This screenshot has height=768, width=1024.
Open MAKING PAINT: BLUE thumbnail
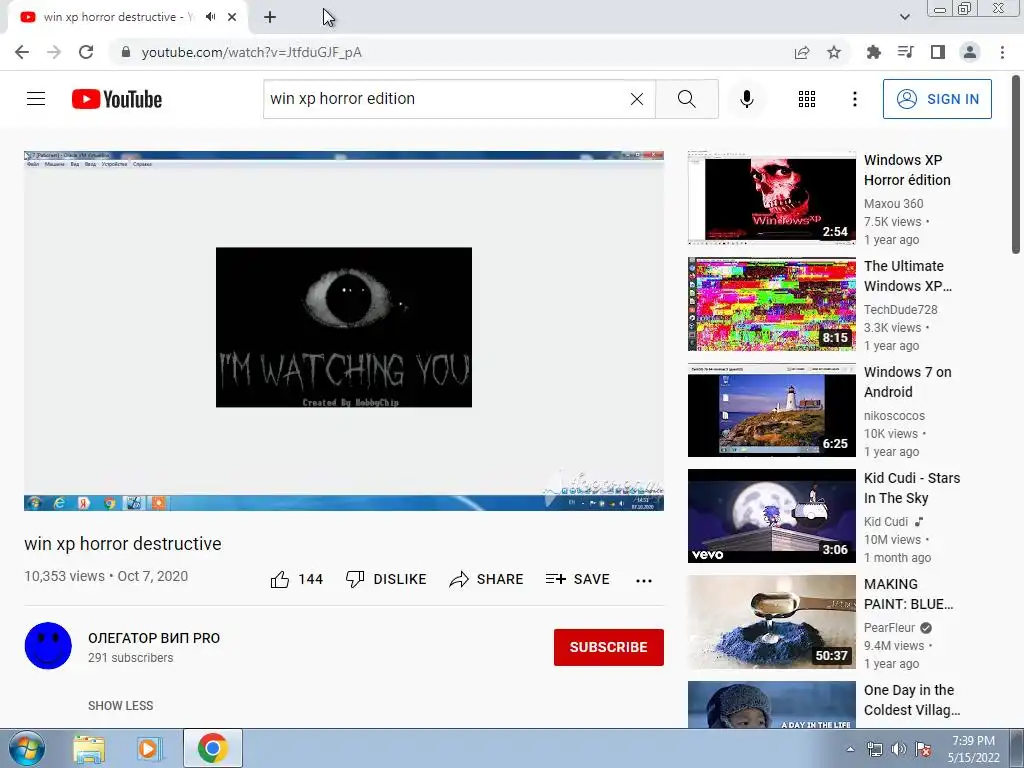(x=771, y=622)
